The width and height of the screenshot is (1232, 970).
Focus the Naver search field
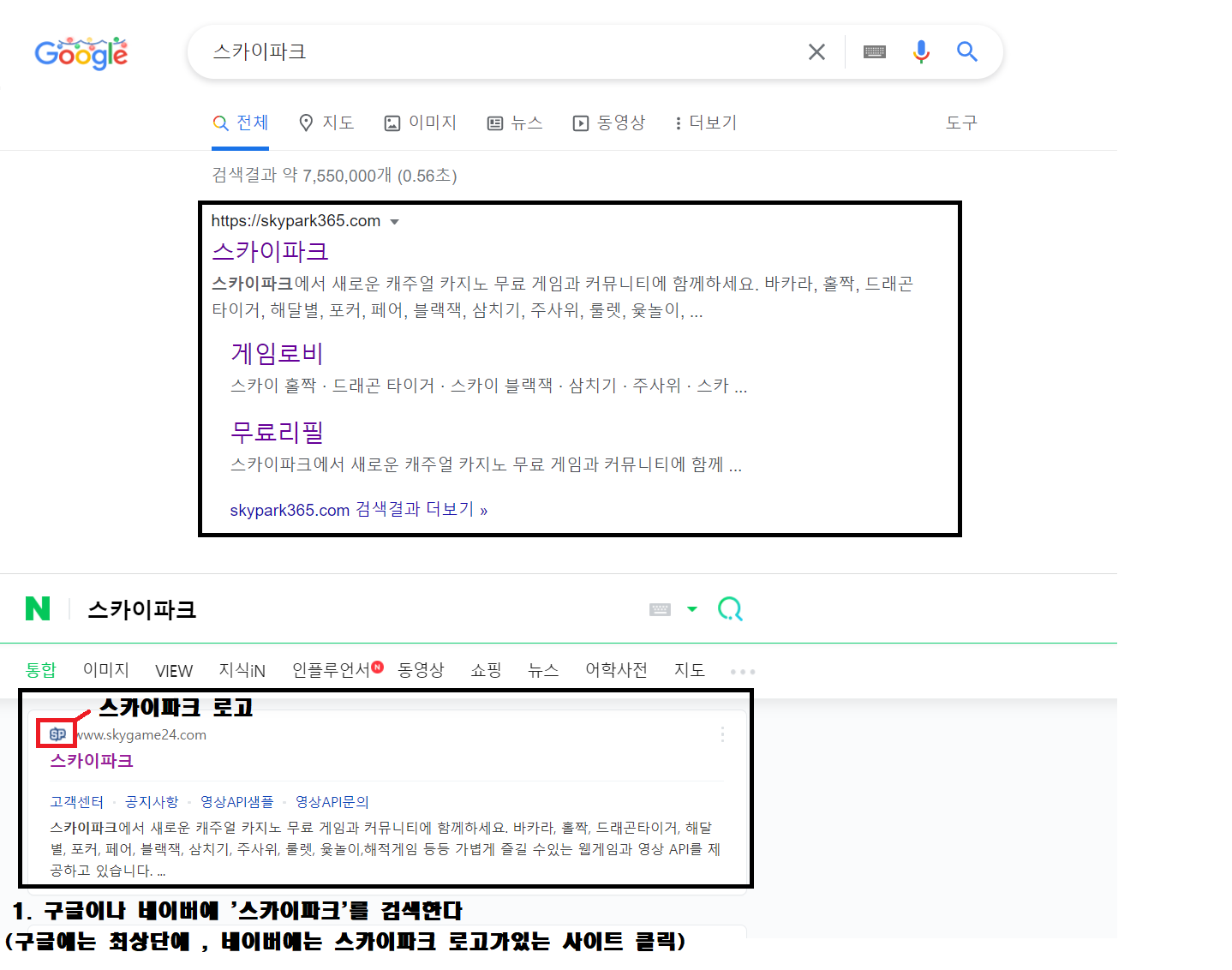(x=360, y=609)
